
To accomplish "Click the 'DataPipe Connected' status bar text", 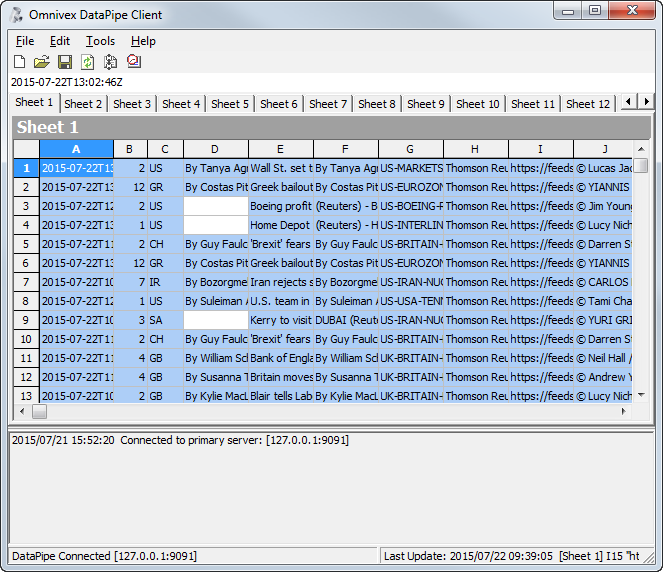I will 104,556.
